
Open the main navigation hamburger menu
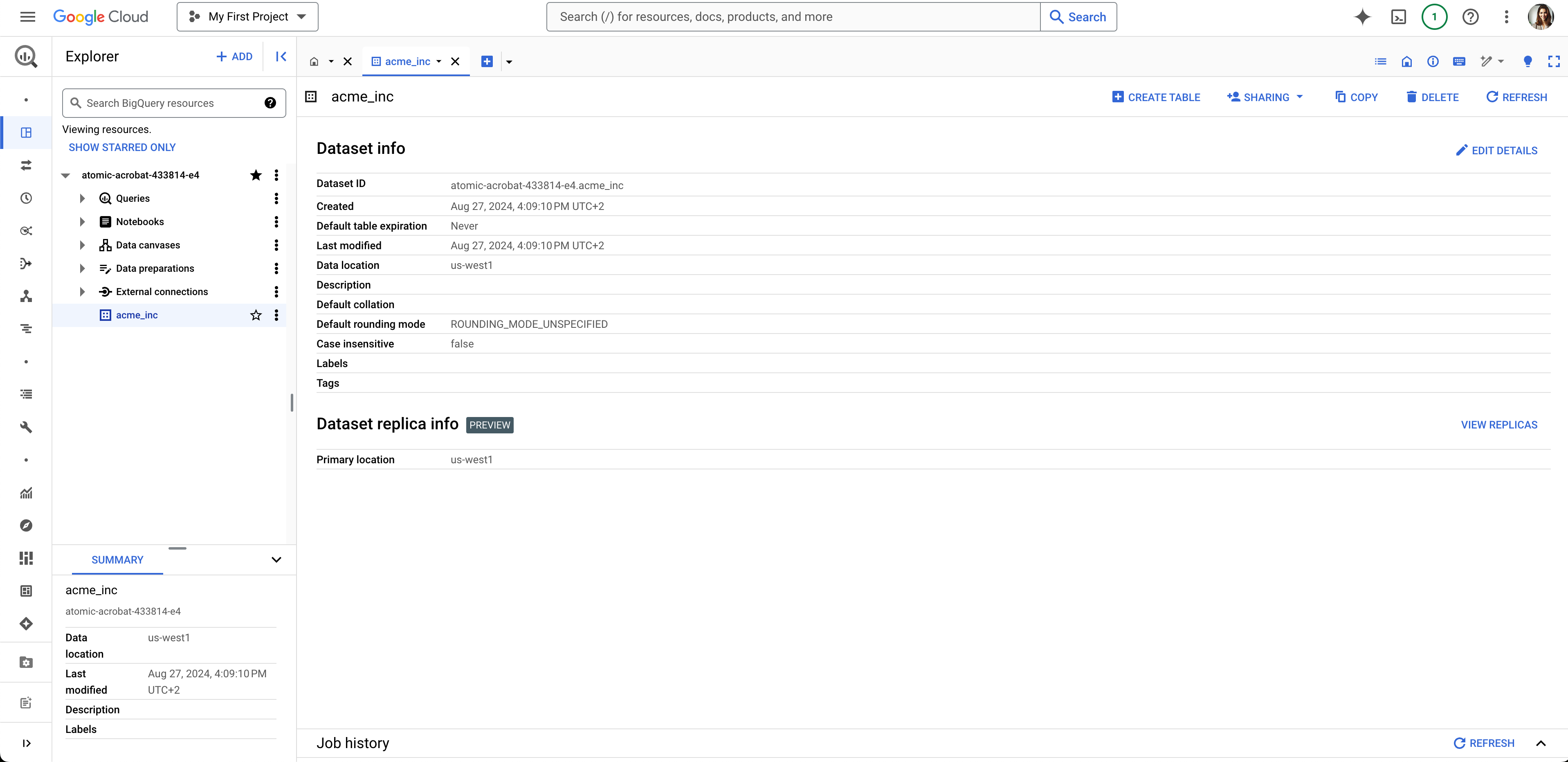pos(27,16)
